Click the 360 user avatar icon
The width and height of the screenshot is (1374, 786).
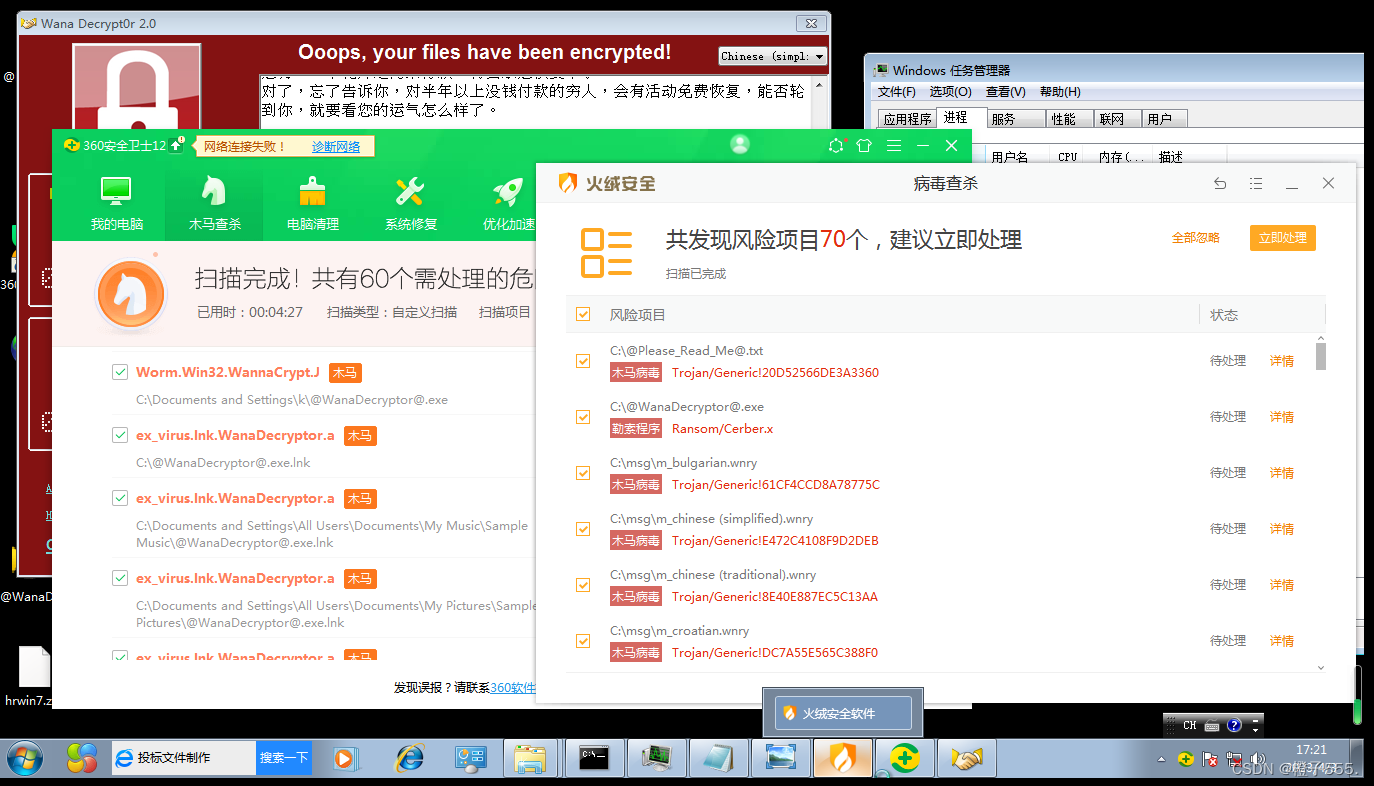(740, 145)
